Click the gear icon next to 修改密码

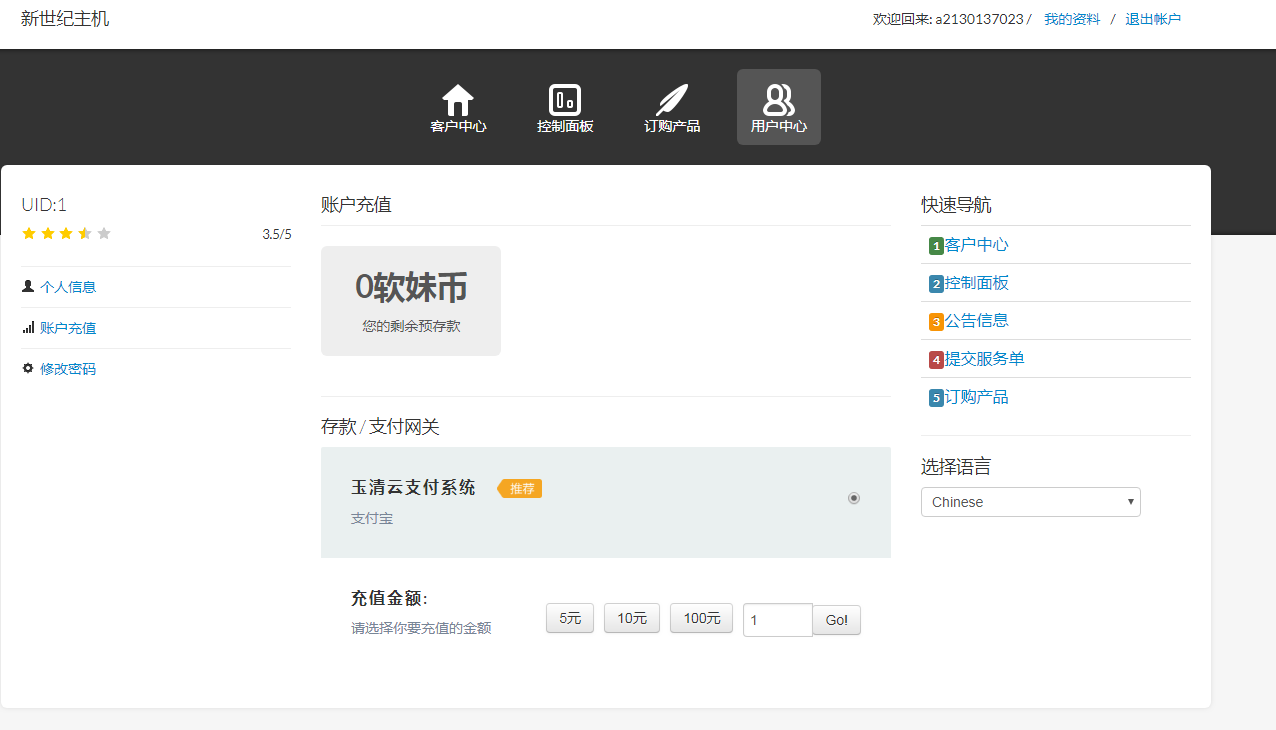[x=27, y=367]
